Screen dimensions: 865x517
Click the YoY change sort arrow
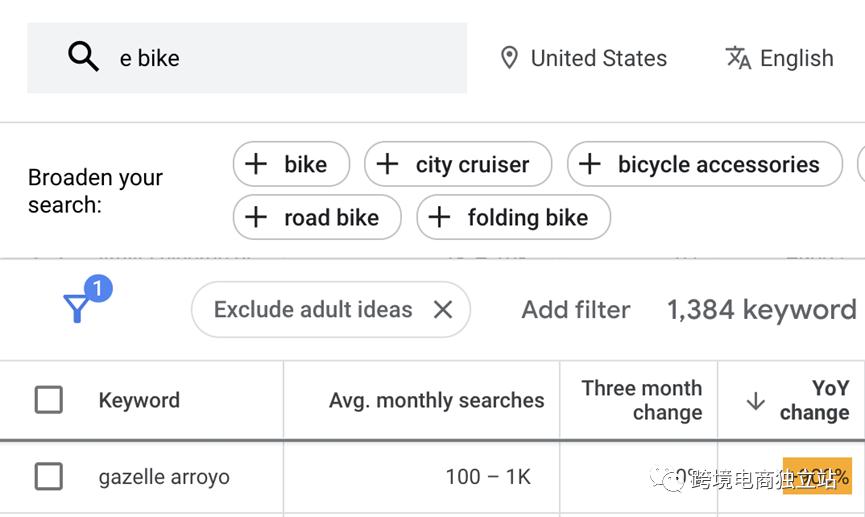pyautogui.click(x=756, y=401)
